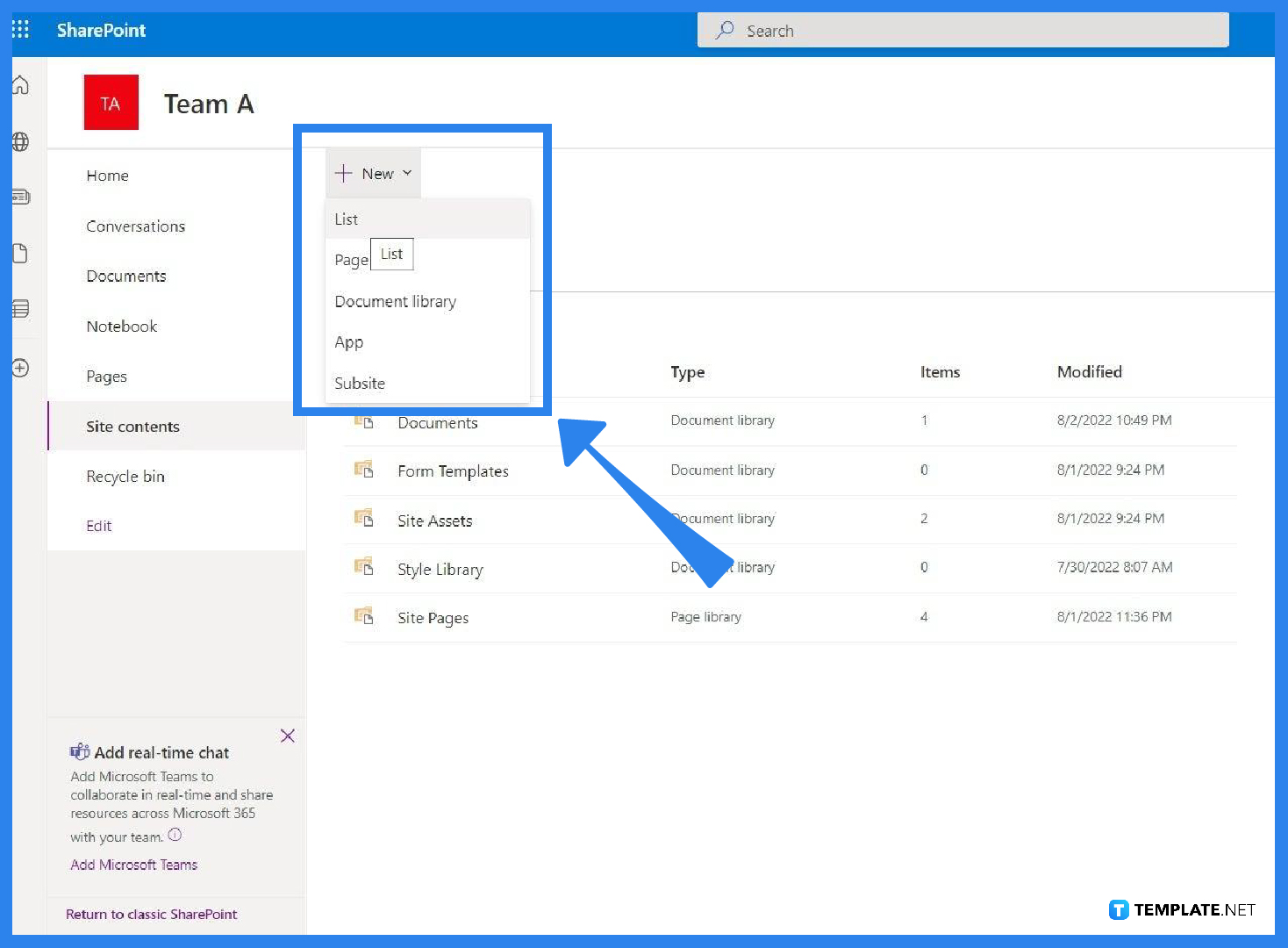Click modified date 8/2/2022 10:49 PM

(1113, 420)
